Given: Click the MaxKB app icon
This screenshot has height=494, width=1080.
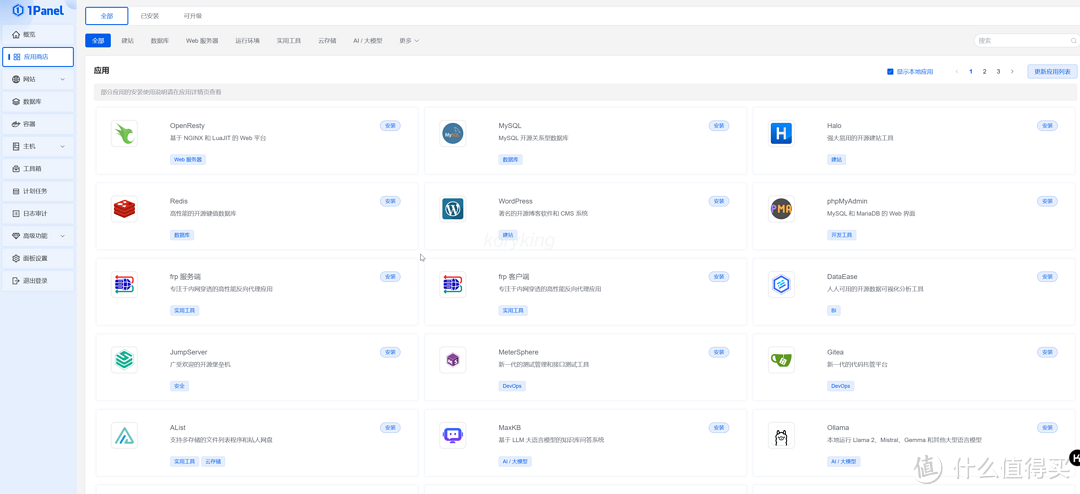Looking at the screenshot, I should tap(453, 435).
